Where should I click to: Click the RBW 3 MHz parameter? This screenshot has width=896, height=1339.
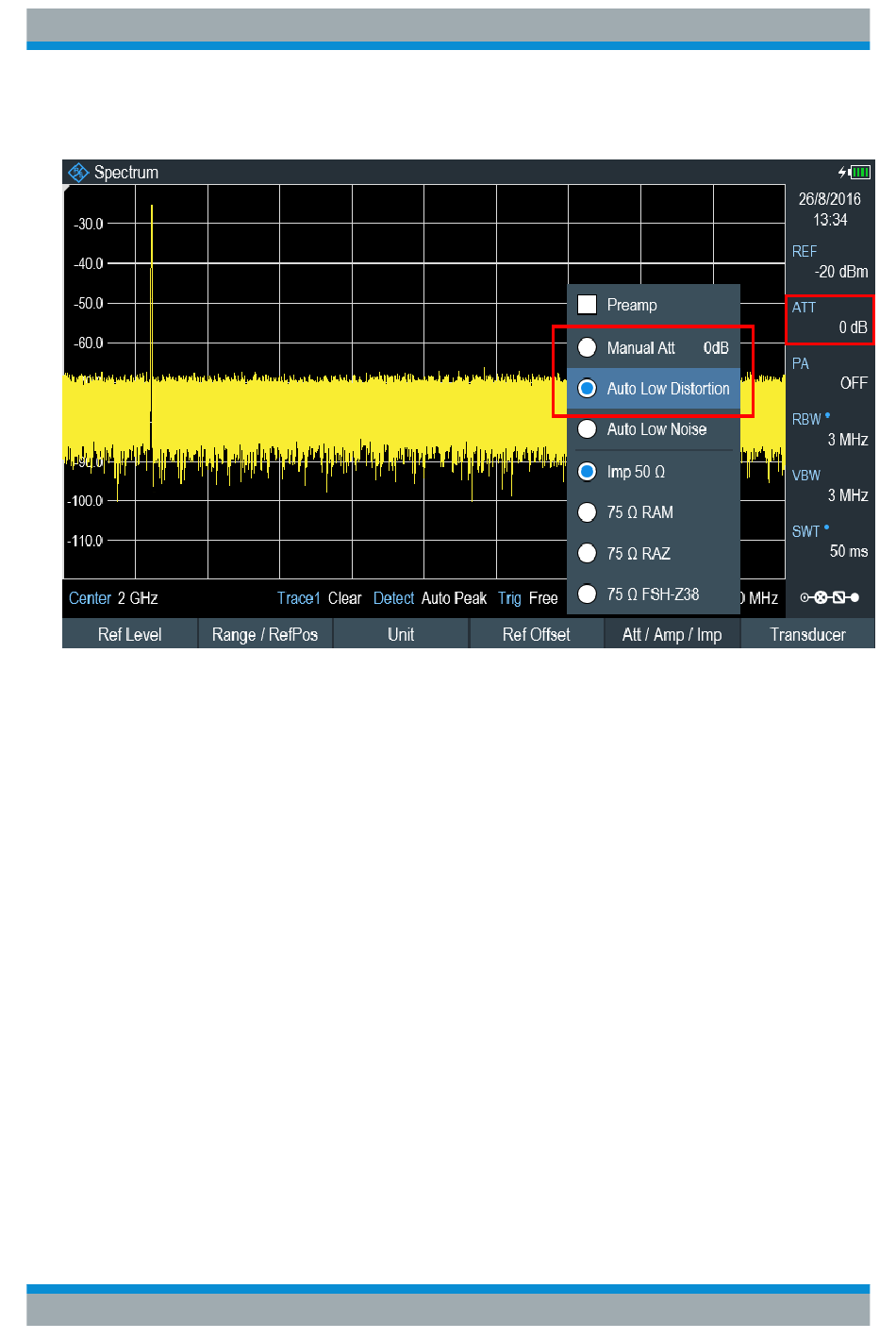click(830, 429)
